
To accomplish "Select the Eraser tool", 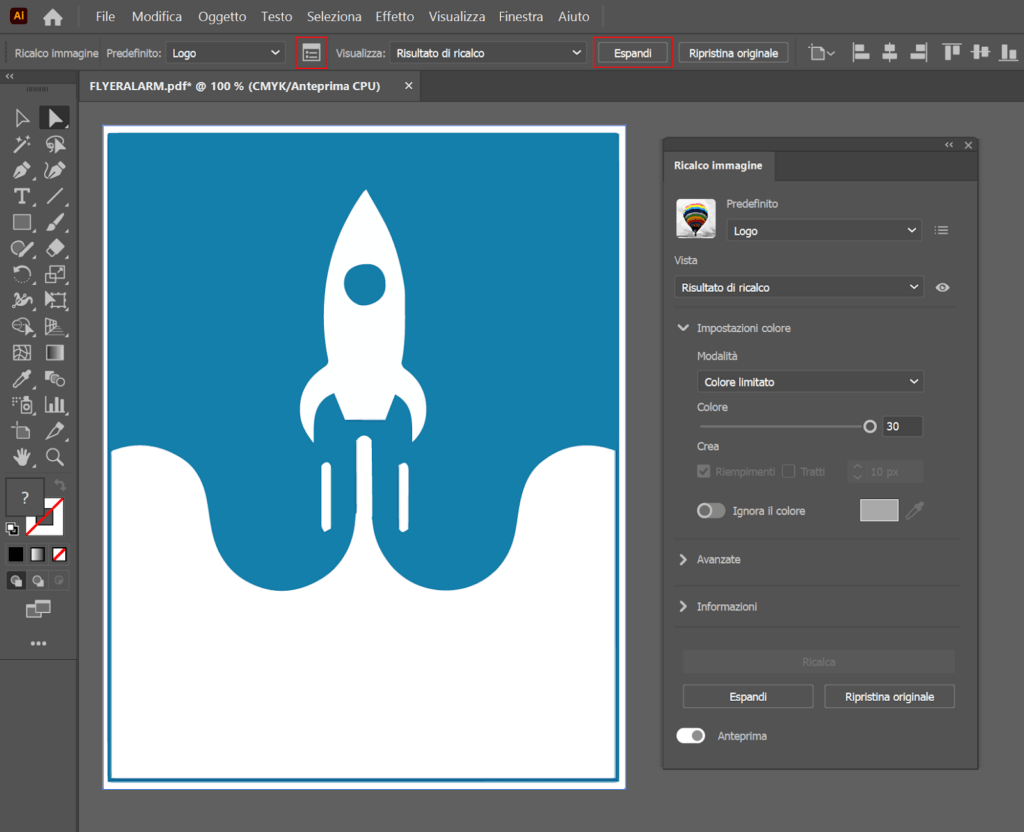I will 55,248.
